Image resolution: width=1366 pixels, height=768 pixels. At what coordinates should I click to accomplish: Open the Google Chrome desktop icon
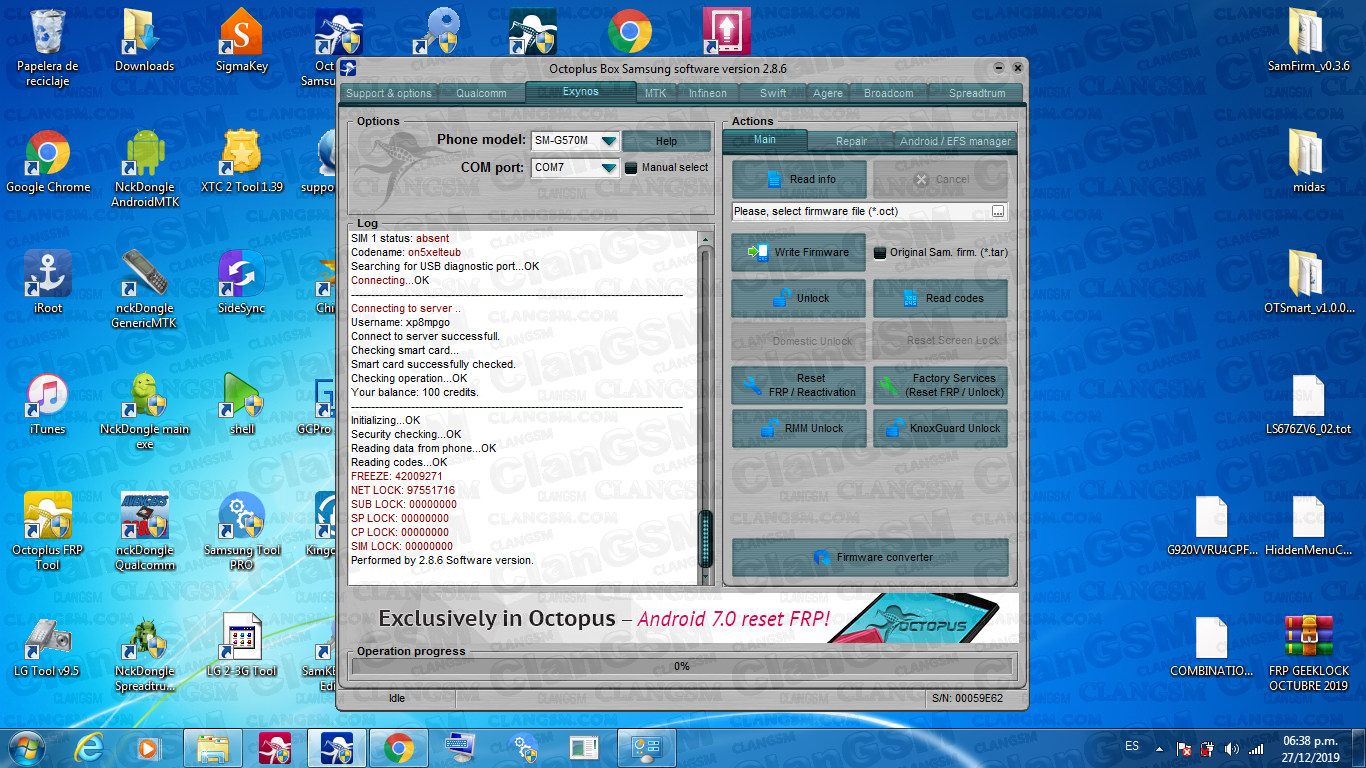click(48, 162)
